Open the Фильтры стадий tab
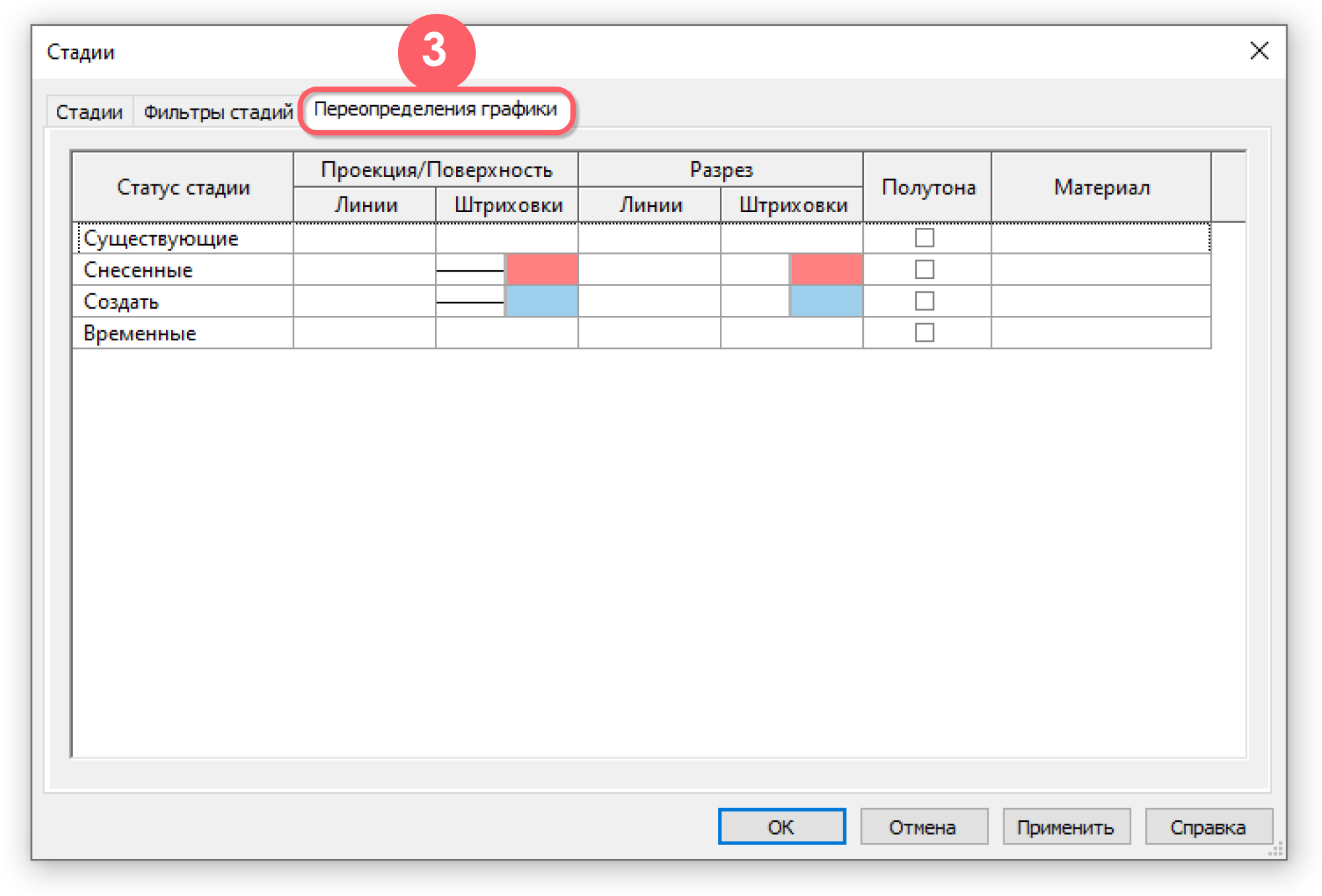 tap(217, 112)
